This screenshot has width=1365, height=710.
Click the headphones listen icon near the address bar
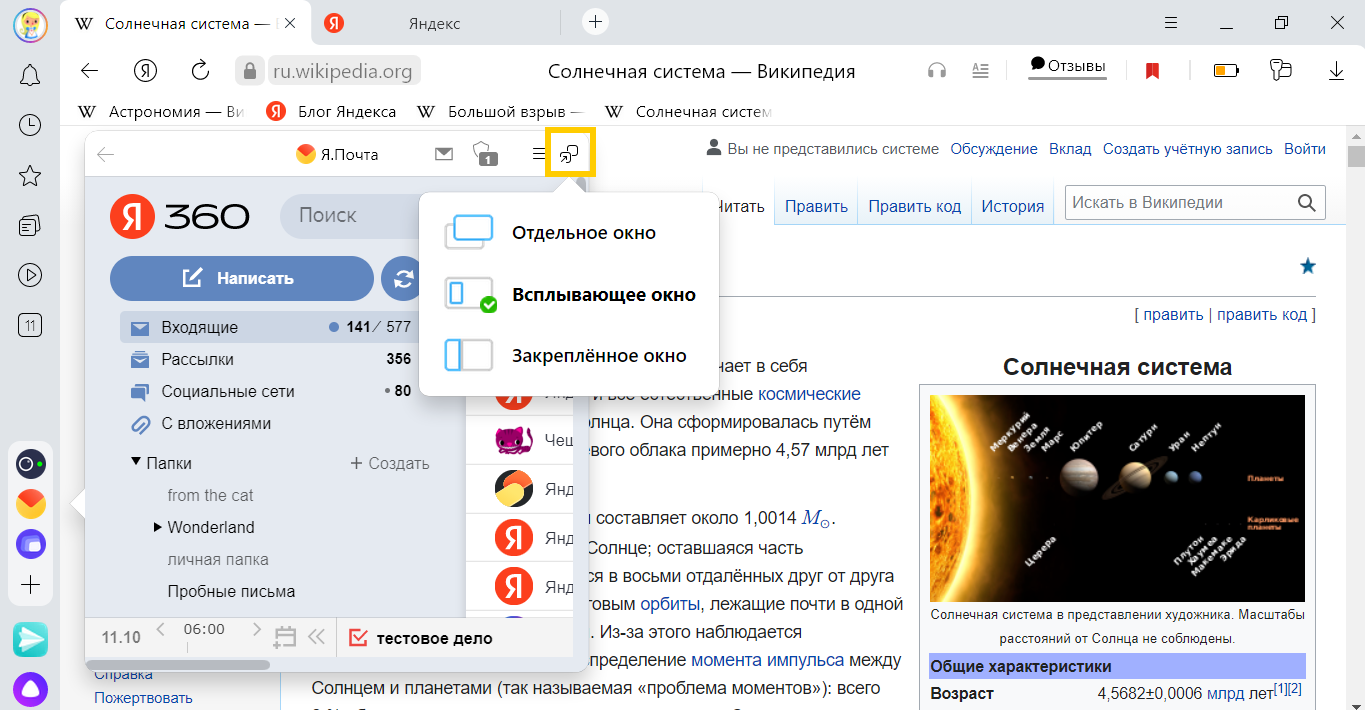point(936,71)
